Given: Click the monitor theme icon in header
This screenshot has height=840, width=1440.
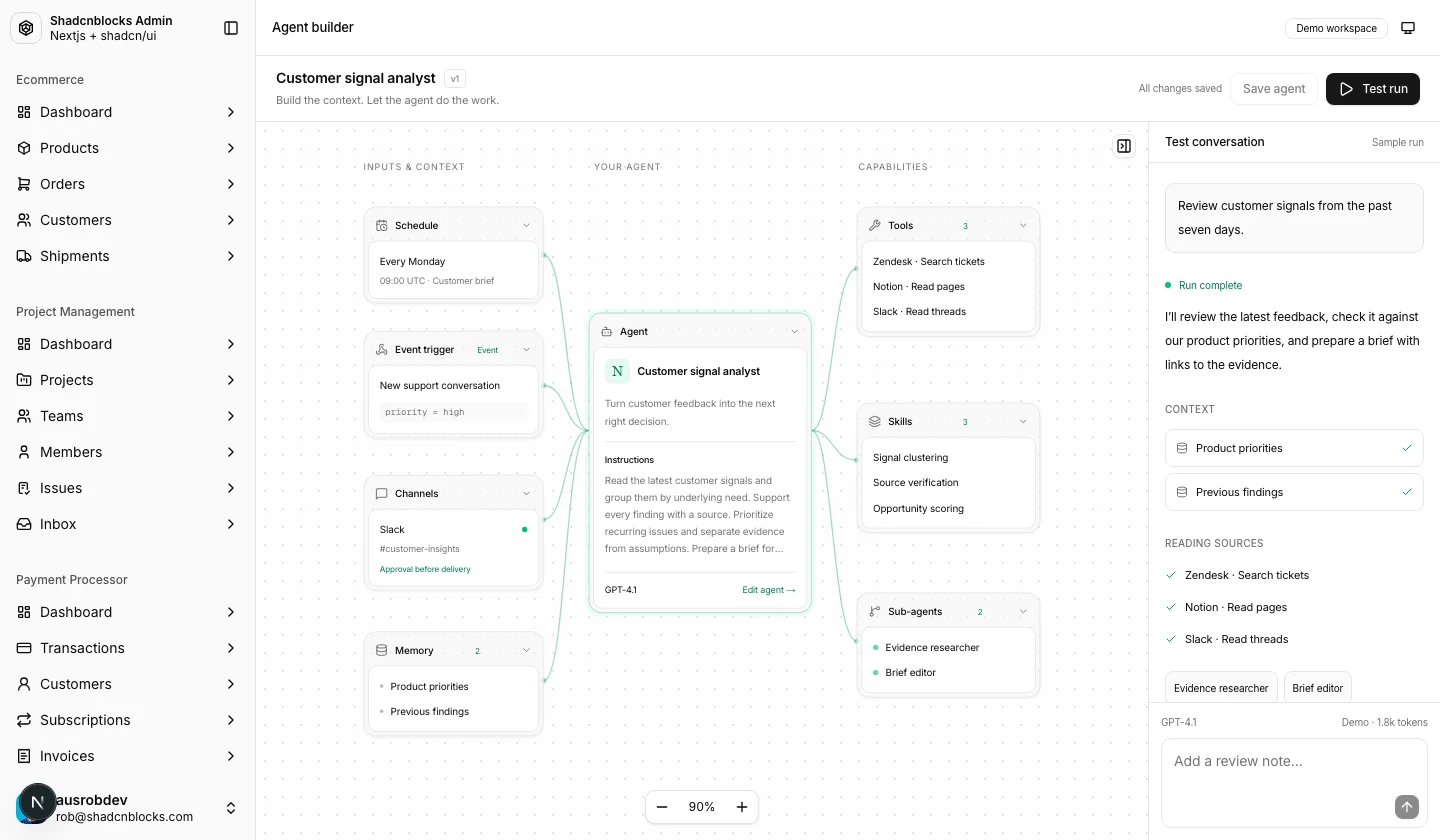Looking at the screenshot, I should 1408,28.
